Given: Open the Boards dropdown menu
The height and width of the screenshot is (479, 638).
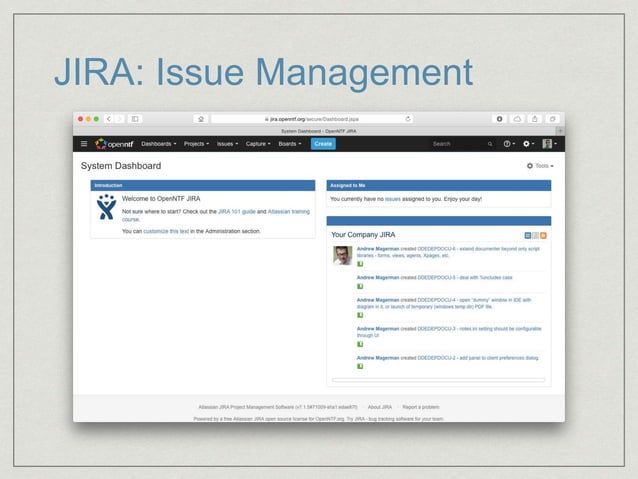Looking at the screenshot, I should pos(290,144).
